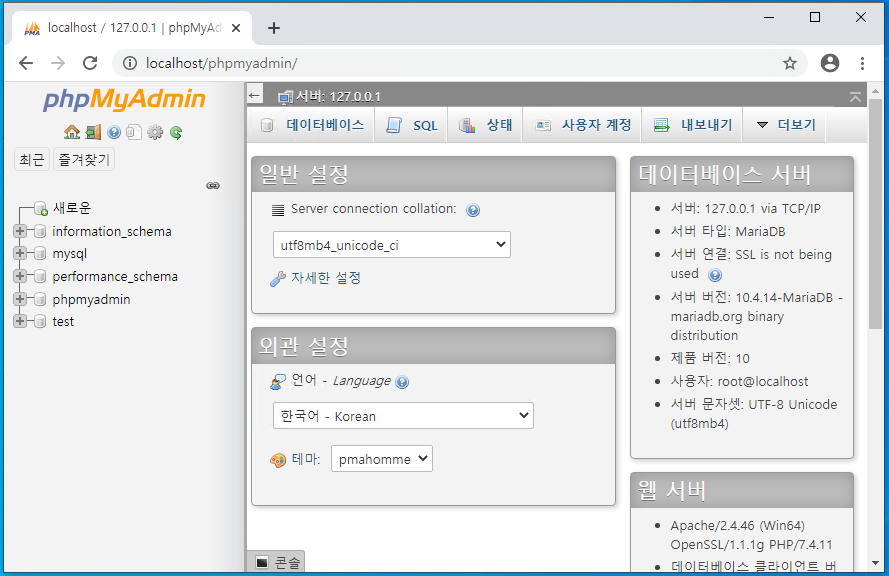The image size is (889, 576).
Task: Collapse navigation panel with left arrow icon
Action: (255, 95)
